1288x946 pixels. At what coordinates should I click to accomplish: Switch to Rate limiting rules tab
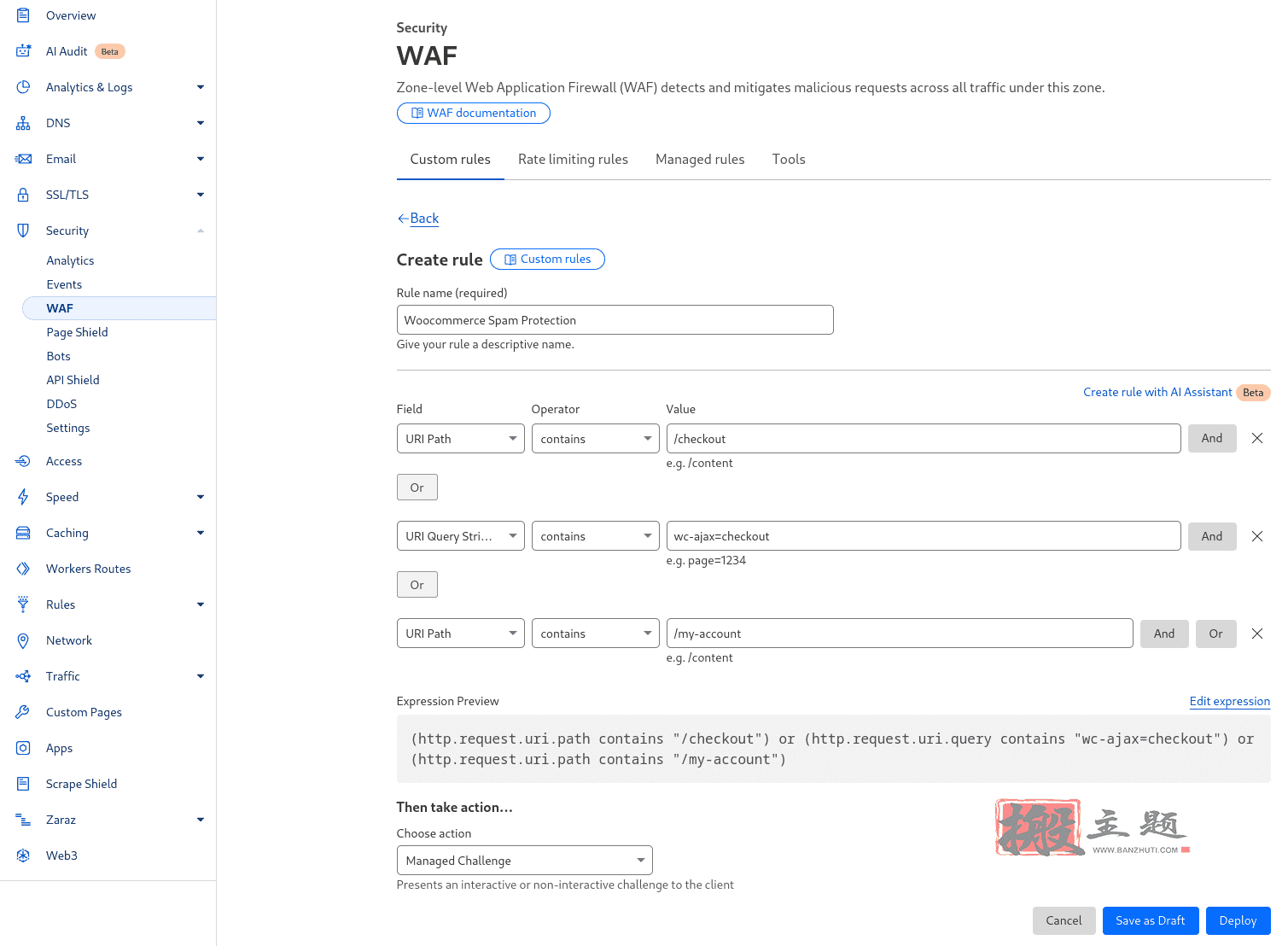(573, 160)
